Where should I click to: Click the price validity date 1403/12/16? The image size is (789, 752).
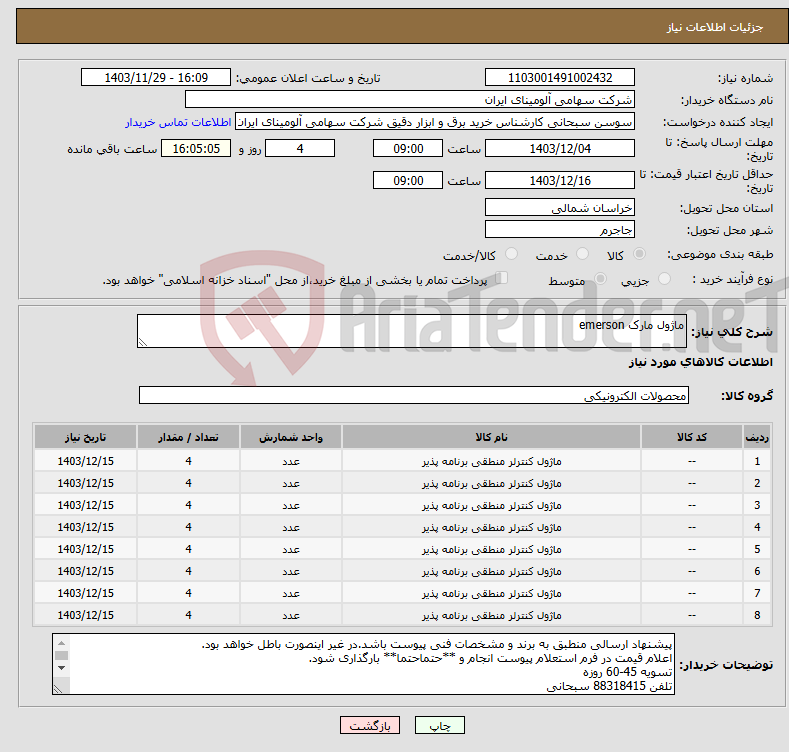(x=560, y=180)
